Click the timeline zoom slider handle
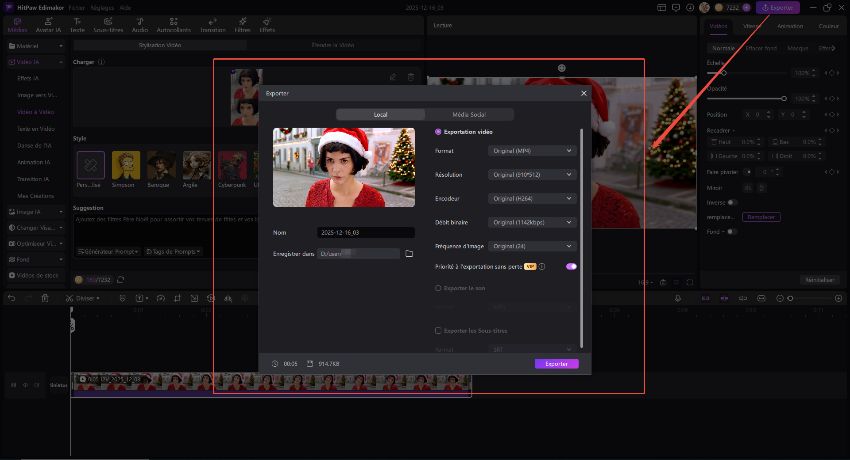The height and width of the screenshot is (460, 850). click(790, 298)
